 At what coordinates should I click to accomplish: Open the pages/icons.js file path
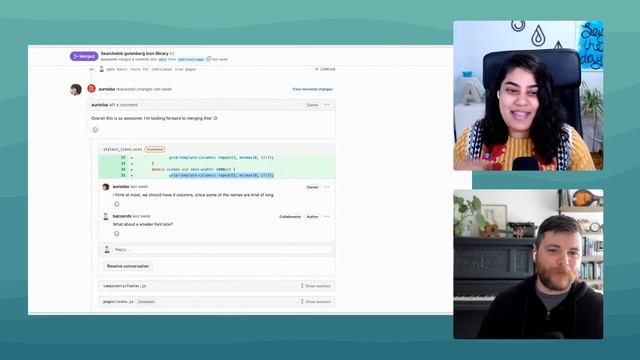pos(118,302)
